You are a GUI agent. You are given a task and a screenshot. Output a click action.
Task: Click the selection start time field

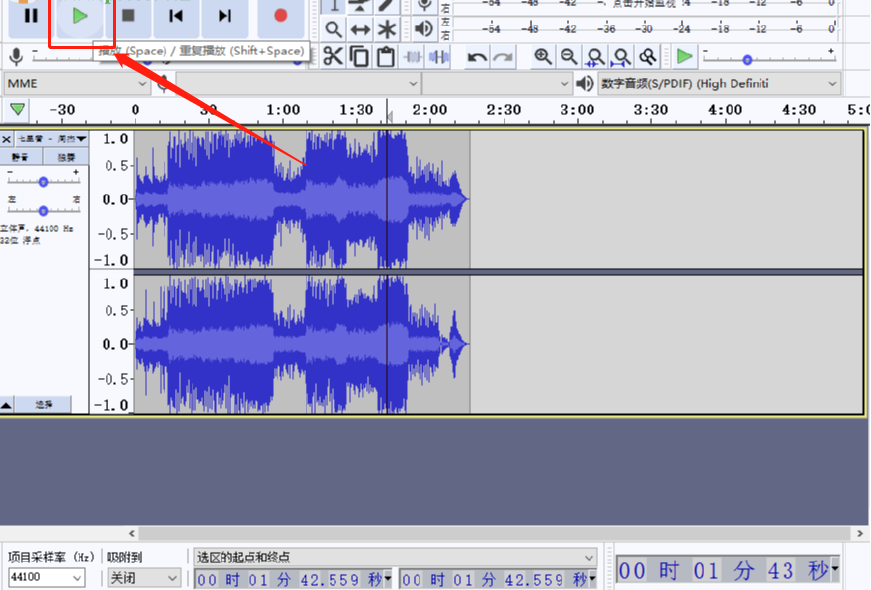[x=289, y=579]
